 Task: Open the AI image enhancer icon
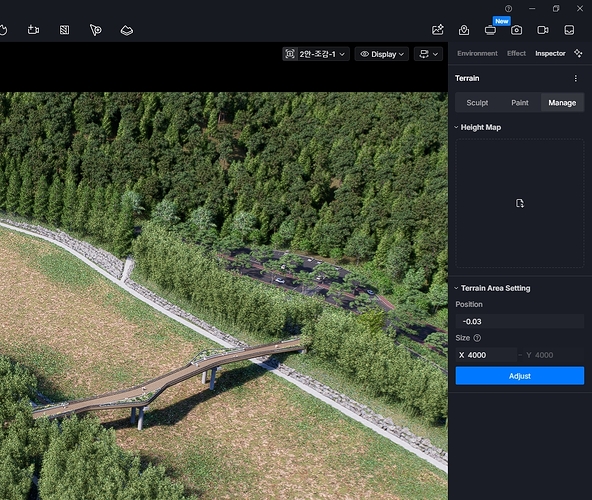[438, 30]
